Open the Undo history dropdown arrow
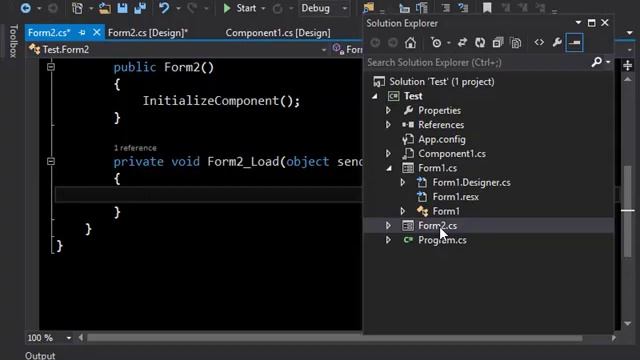The height and width of the screenshot is (360, 640). 178,8
